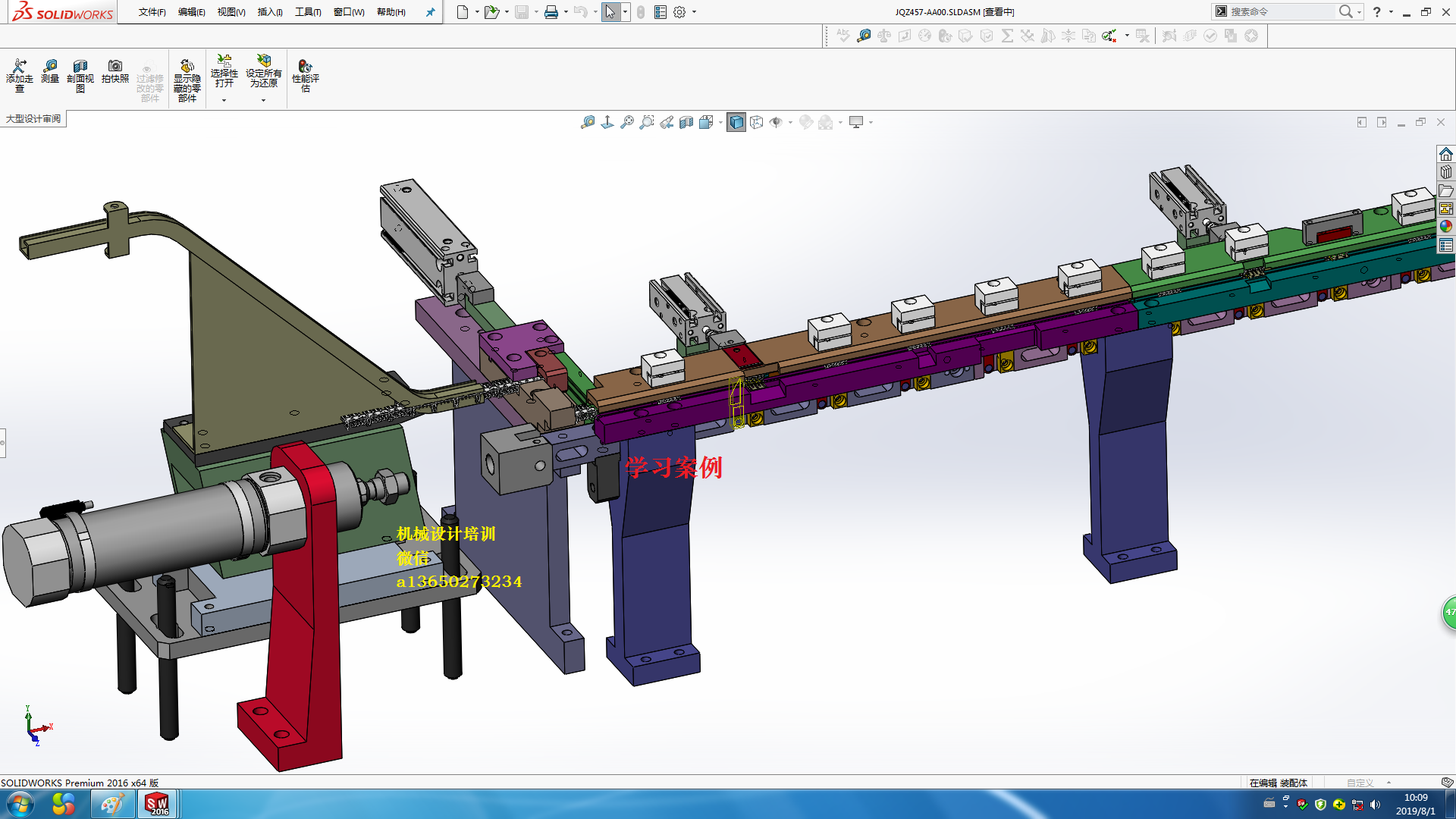Show hidden components (显示隐藏的零部件)

pyautogui.click(x=187, y=80)
